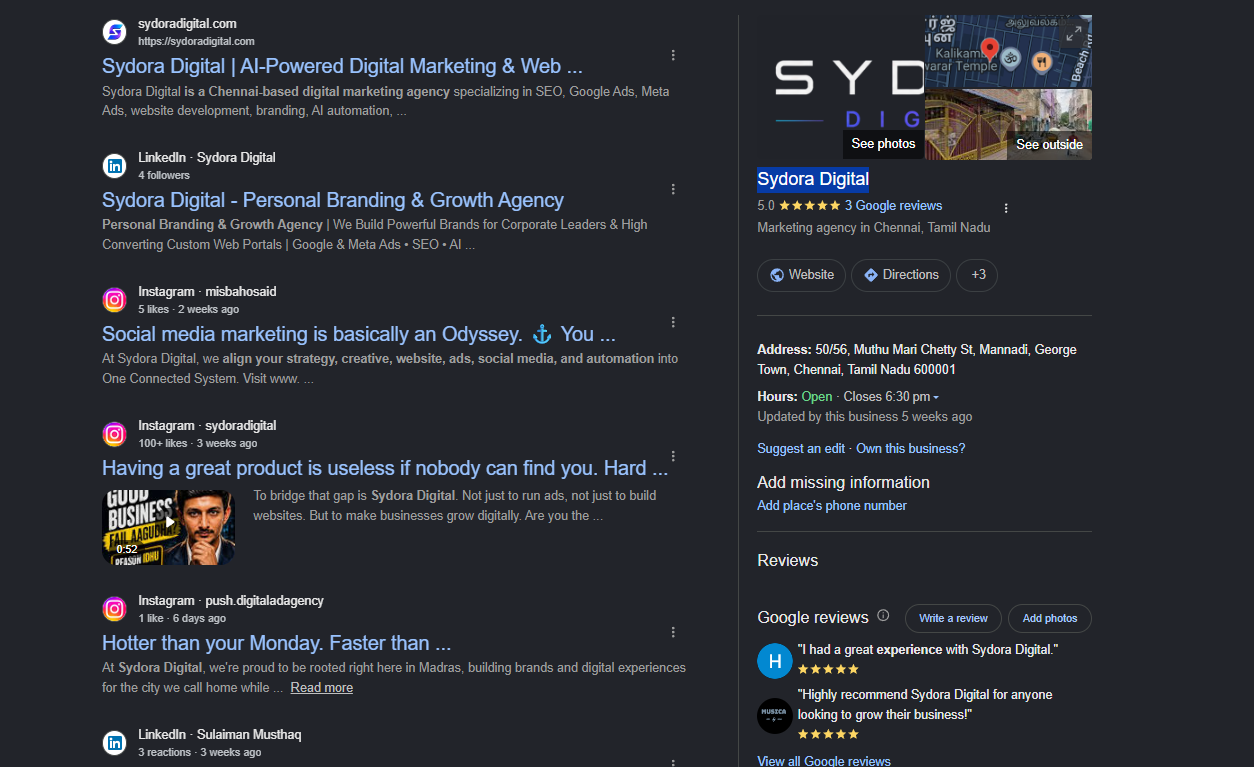Click Own this business? link

[x=911, y=449]
